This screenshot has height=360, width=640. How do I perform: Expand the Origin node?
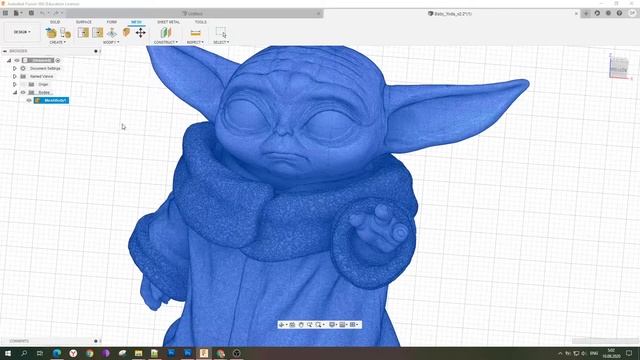[15, 84]
